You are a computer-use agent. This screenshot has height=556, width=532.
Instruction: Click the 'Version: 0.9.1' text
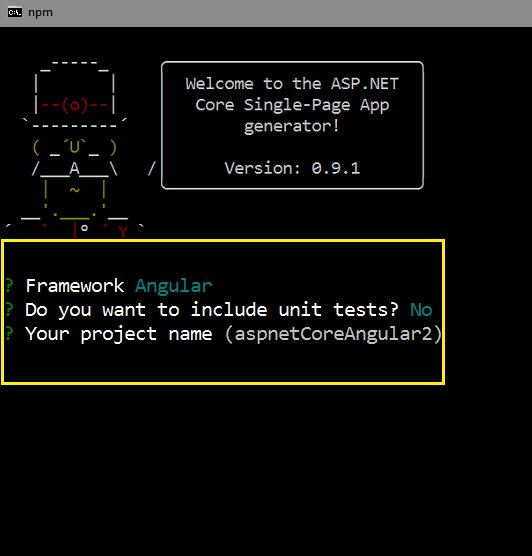[292, 168]
